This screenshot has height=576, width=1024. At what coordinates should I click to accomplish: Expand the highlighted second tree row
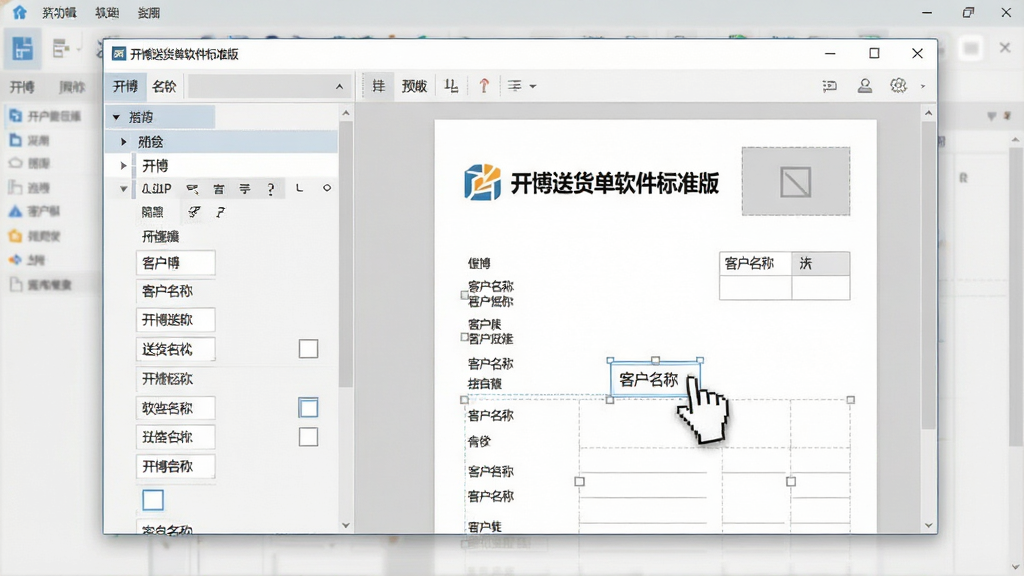tap(123, 142)
